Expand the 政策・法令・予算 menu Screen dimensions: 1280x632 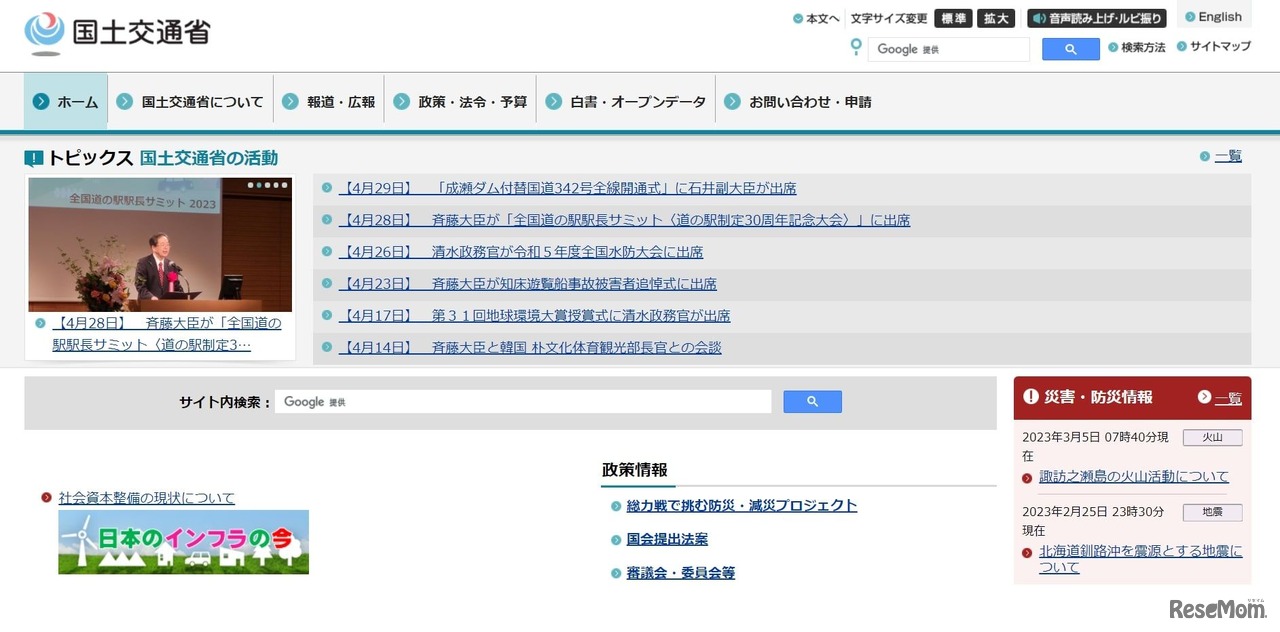(460, 102)
